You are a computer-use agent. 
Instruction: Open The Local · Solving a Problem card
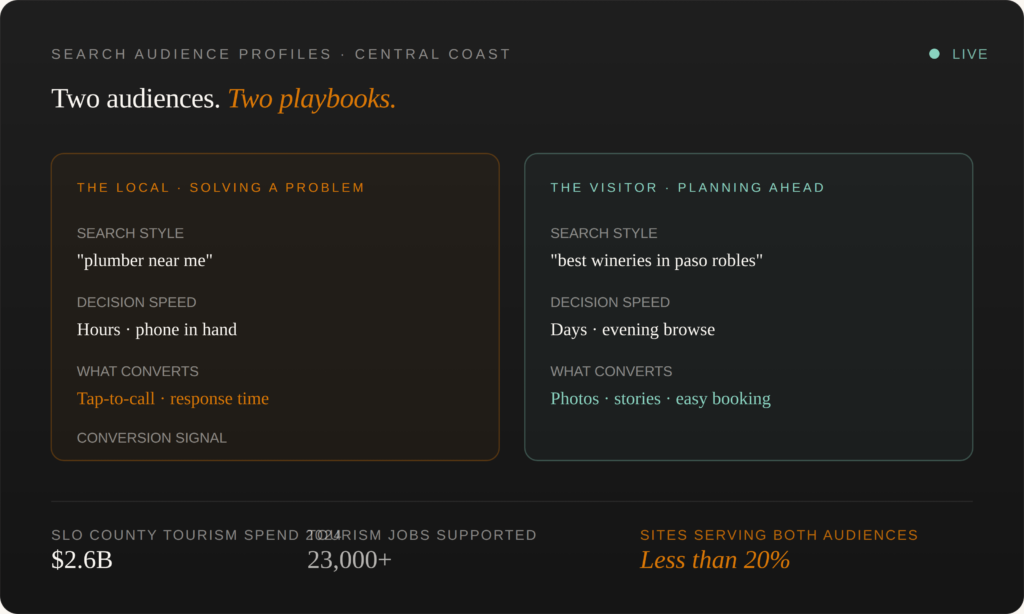(275, 307)
